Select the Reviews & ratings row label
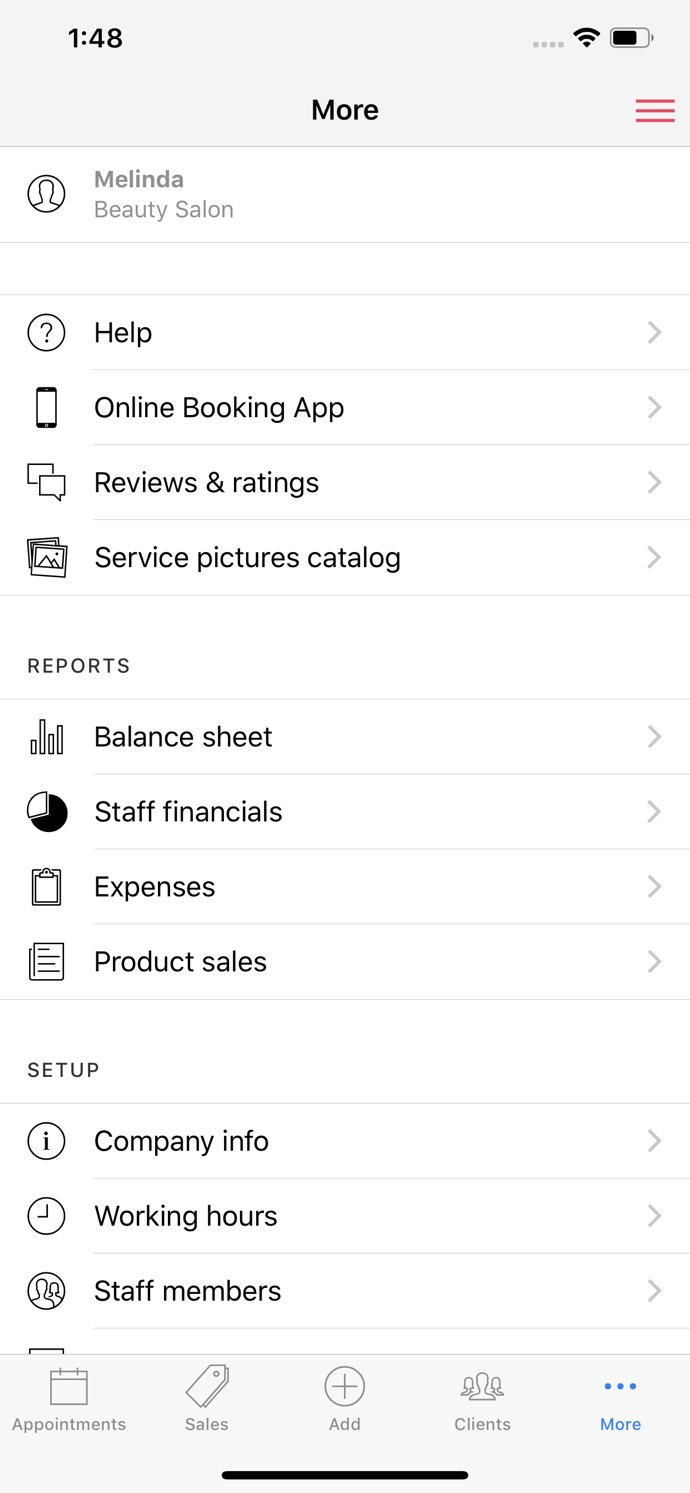The height and width of the screenshot is (1493, 690). 206,483
